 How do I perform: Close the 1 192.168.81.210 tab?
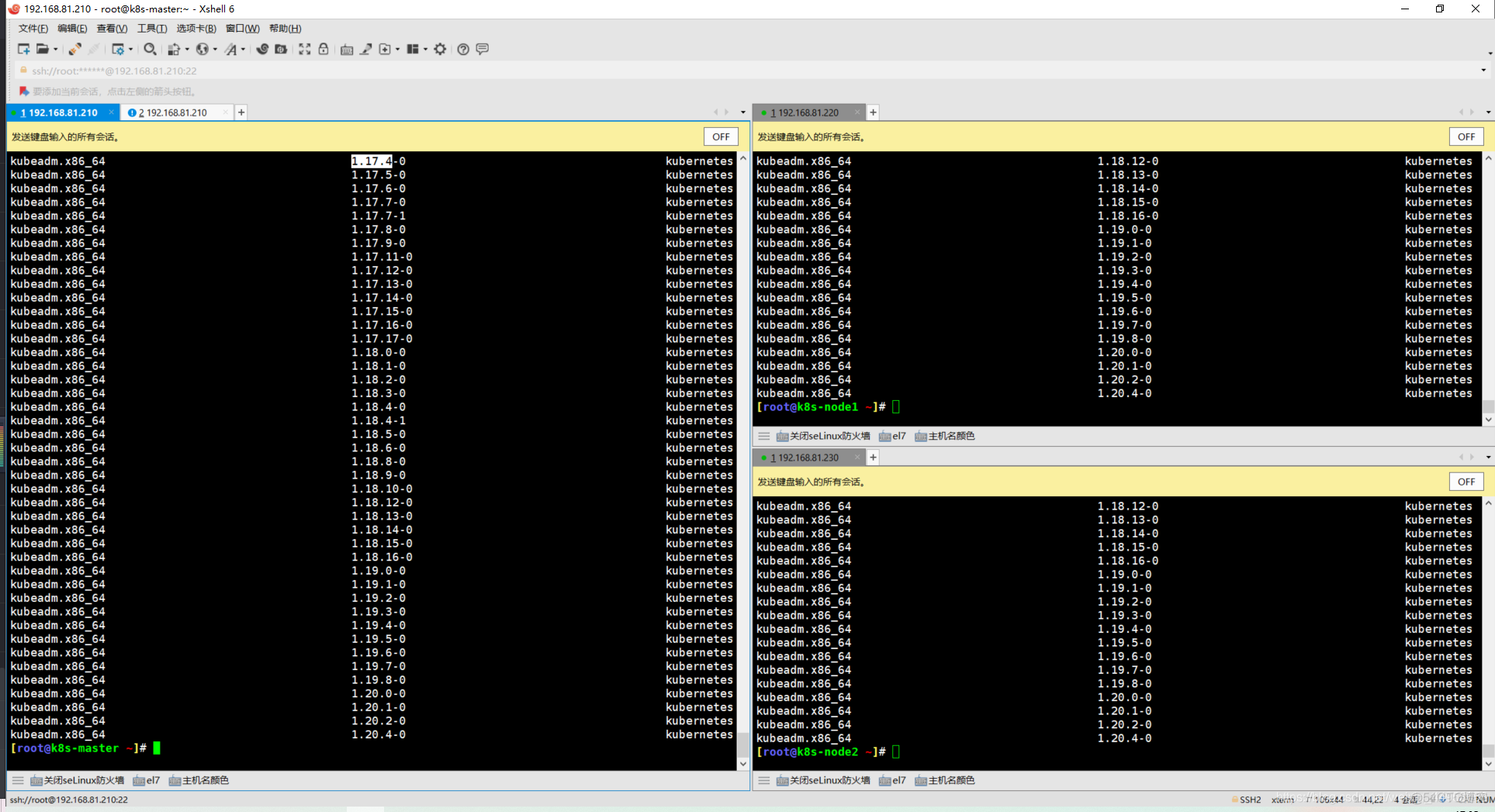(x=111, y=112)
